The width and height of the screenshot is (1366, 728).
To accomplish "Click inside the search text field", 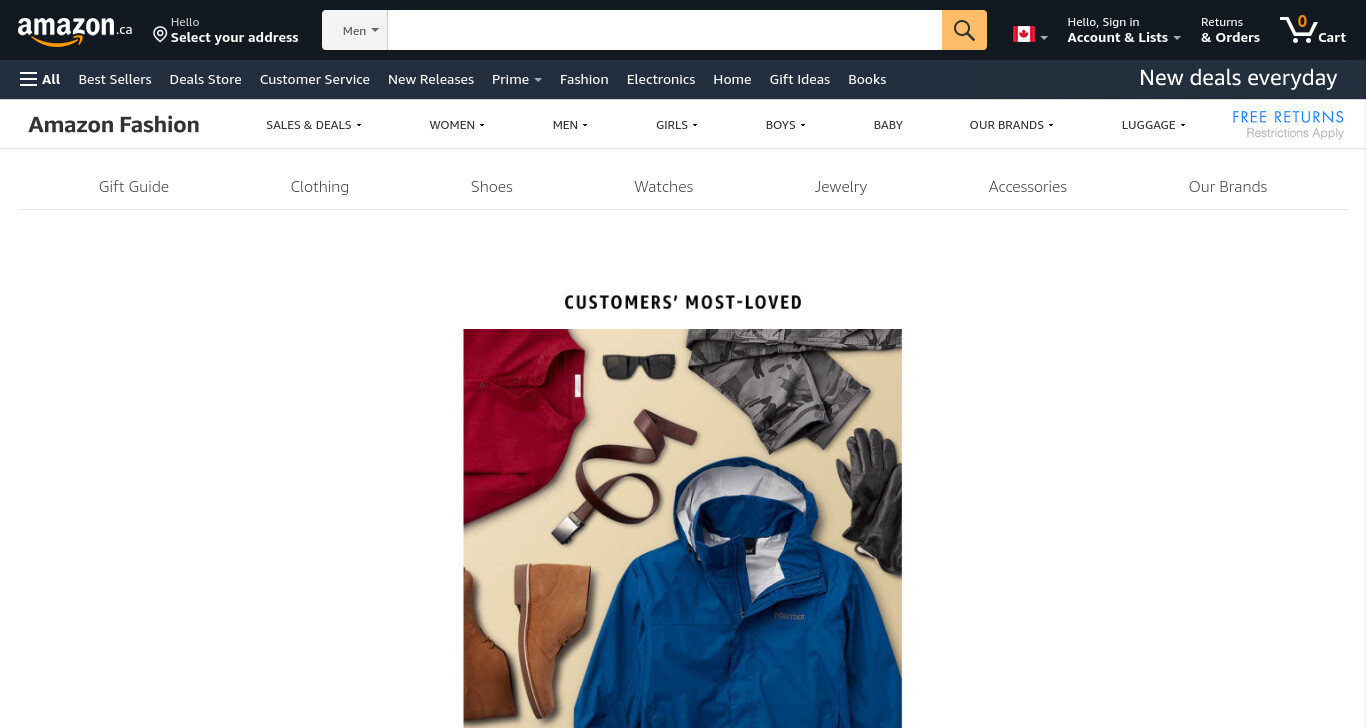I will [x=665, y=30].
